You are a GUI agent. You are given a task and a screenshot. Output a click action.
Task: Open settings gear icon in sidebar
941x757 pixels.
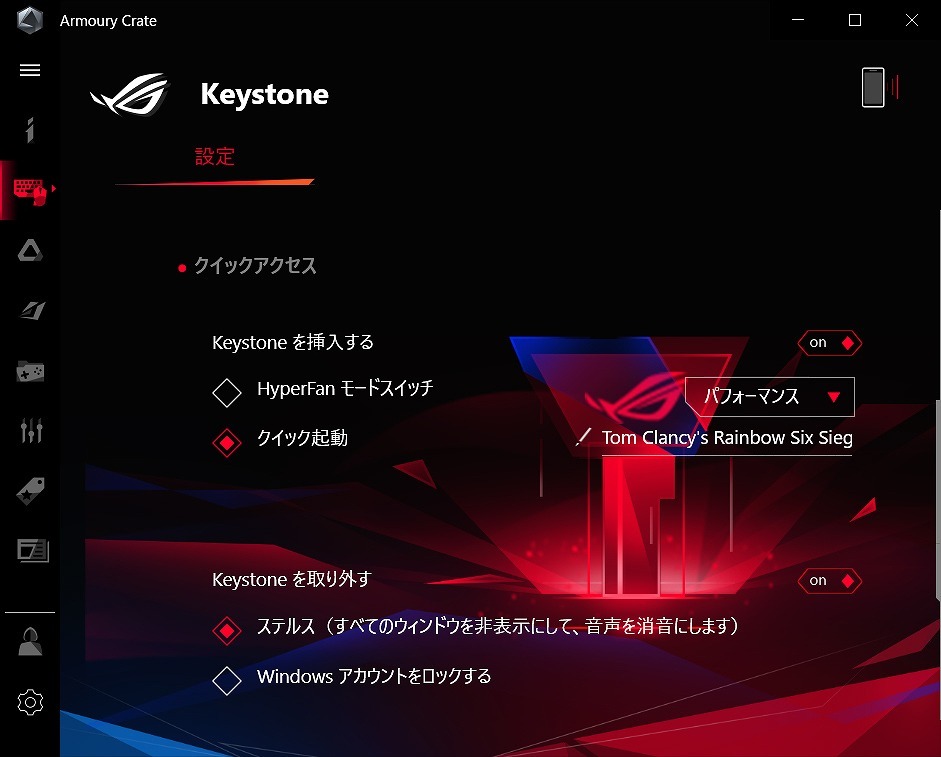30,702
